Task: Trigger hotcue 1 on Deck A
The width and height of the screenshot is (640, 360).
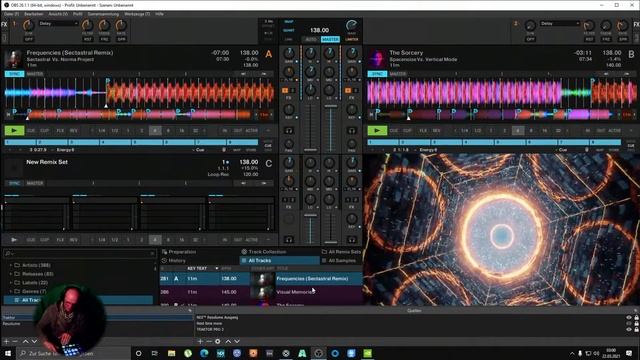Action: (20, 142)
